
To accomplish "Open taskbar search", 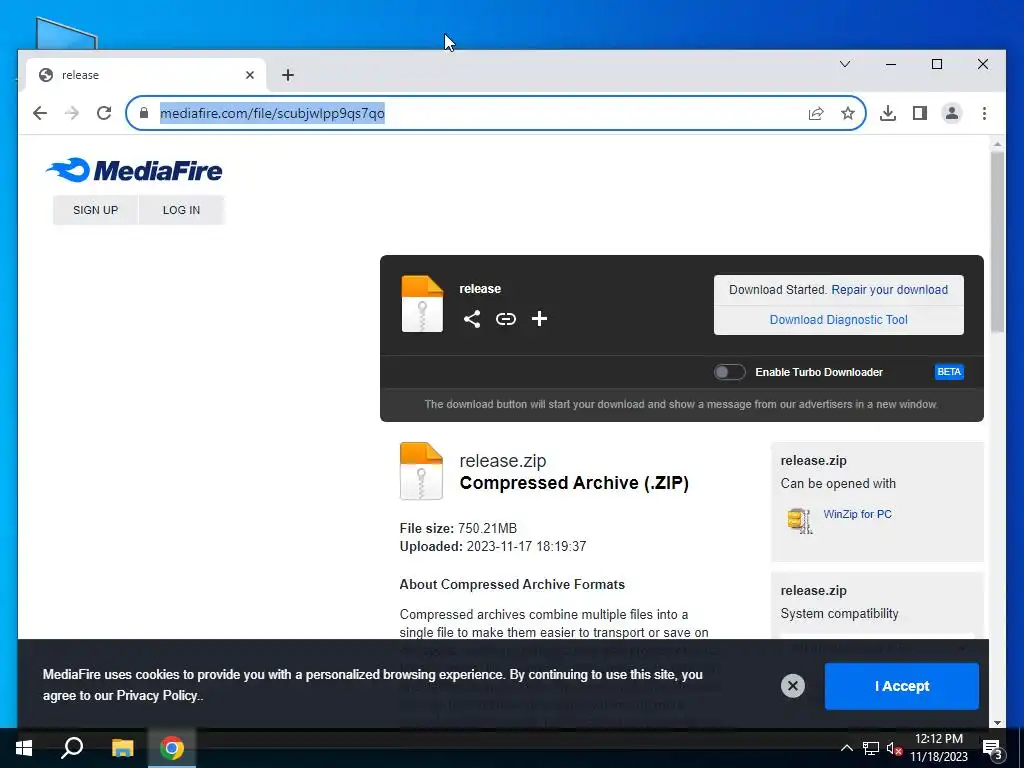I will pos(72,748).
